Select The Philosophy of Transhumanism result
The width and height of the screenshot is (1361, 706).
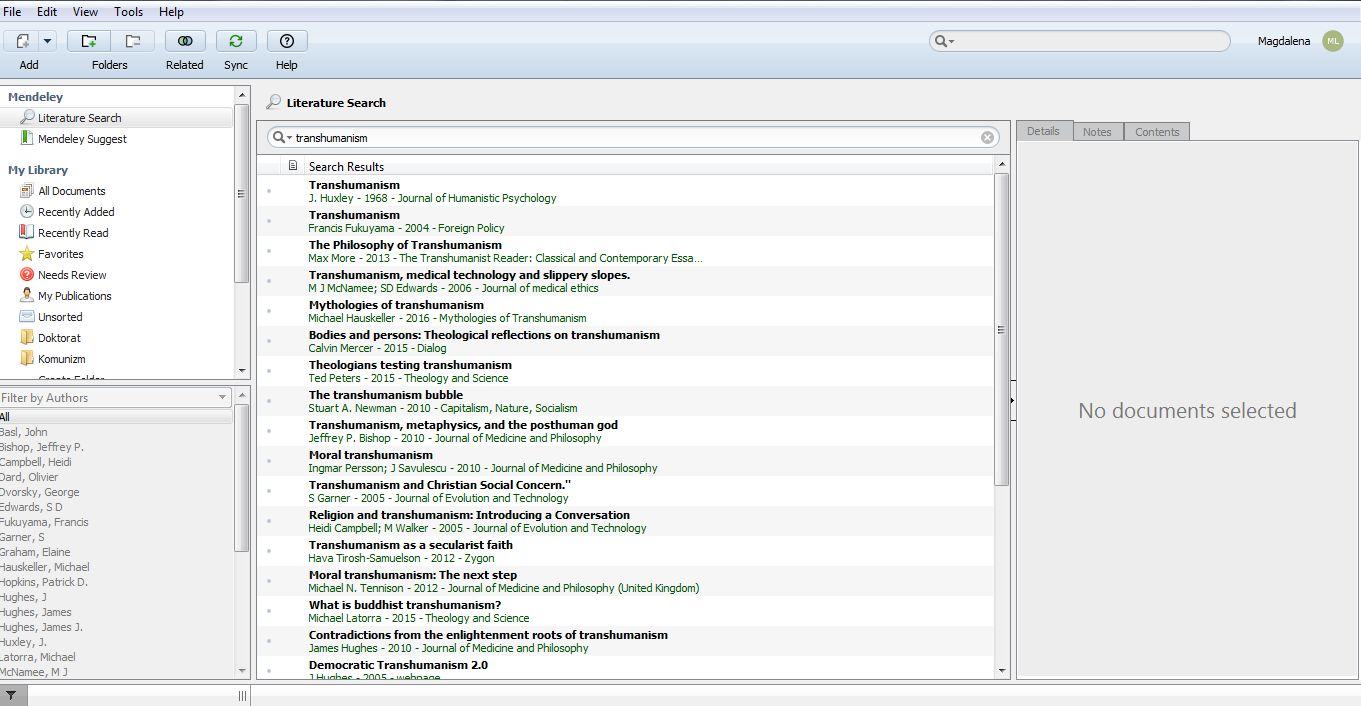click(626, 251)
